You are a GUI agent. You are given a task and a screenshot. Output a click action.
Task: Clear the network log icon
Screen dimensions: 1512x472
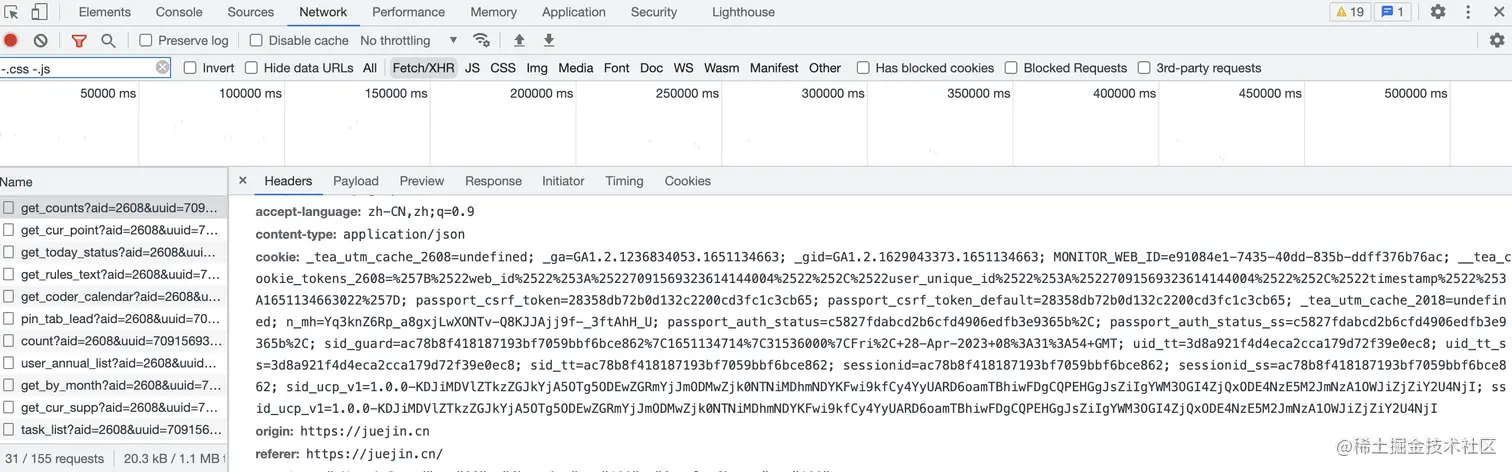click(x=40, y=40)
